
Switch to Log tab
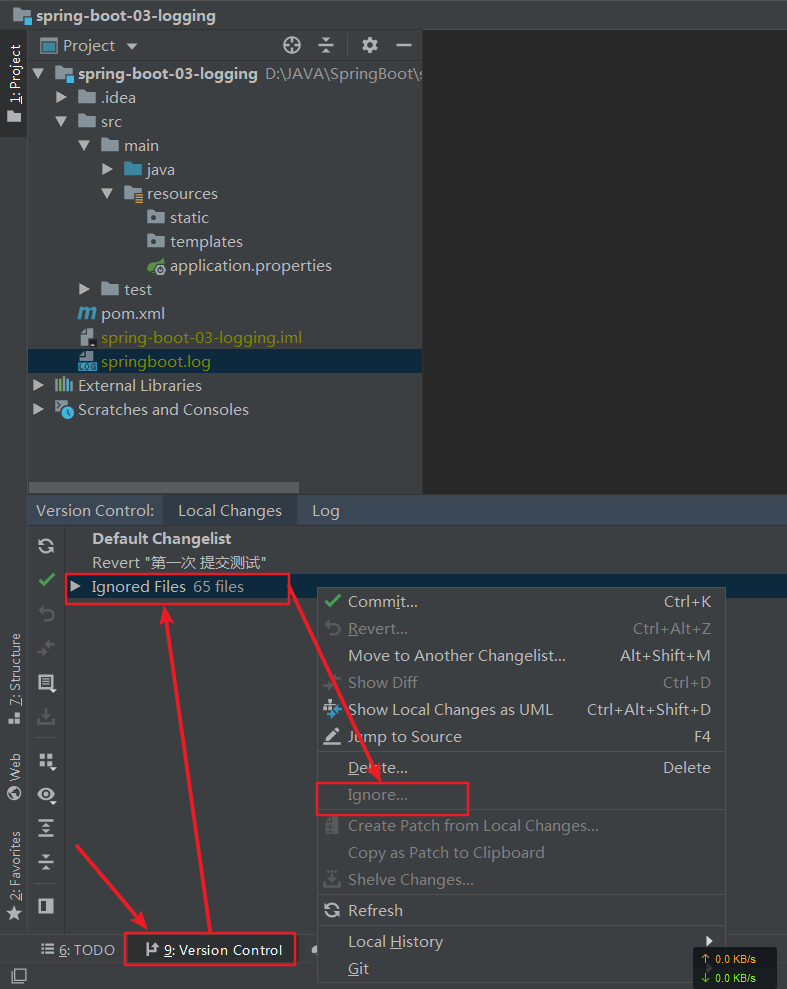pos(325,510)
